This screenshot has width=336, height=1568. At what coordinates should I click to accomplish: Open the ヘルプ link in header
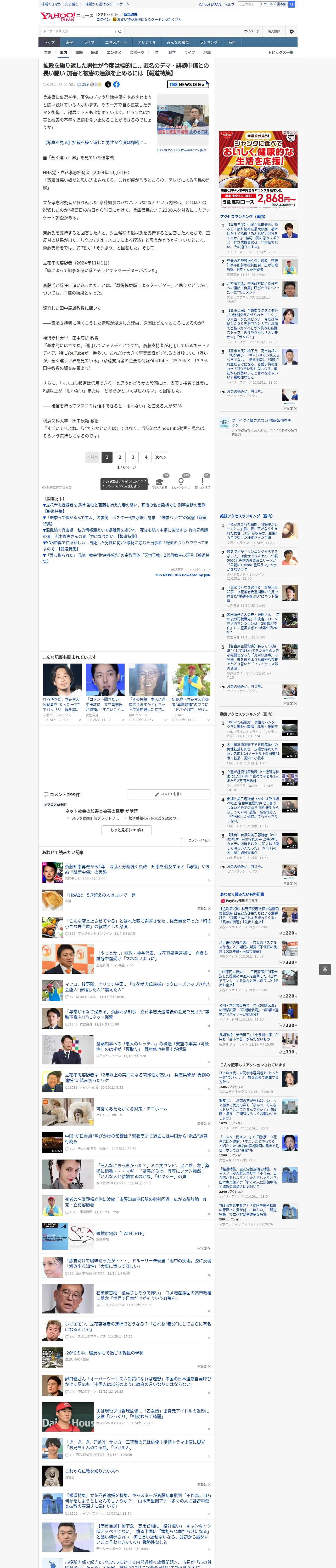[229, 4]
